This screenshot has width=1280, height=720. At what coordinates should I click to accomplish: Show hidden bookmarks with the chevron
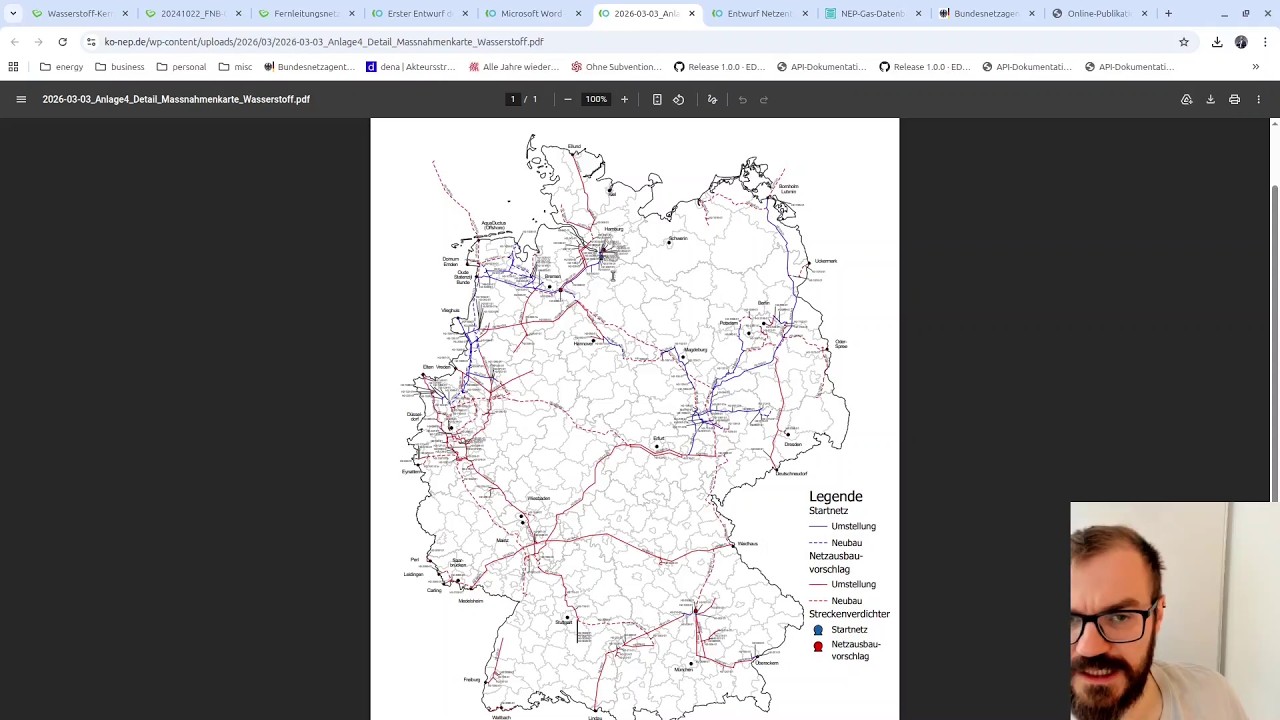pos(1255,67)
